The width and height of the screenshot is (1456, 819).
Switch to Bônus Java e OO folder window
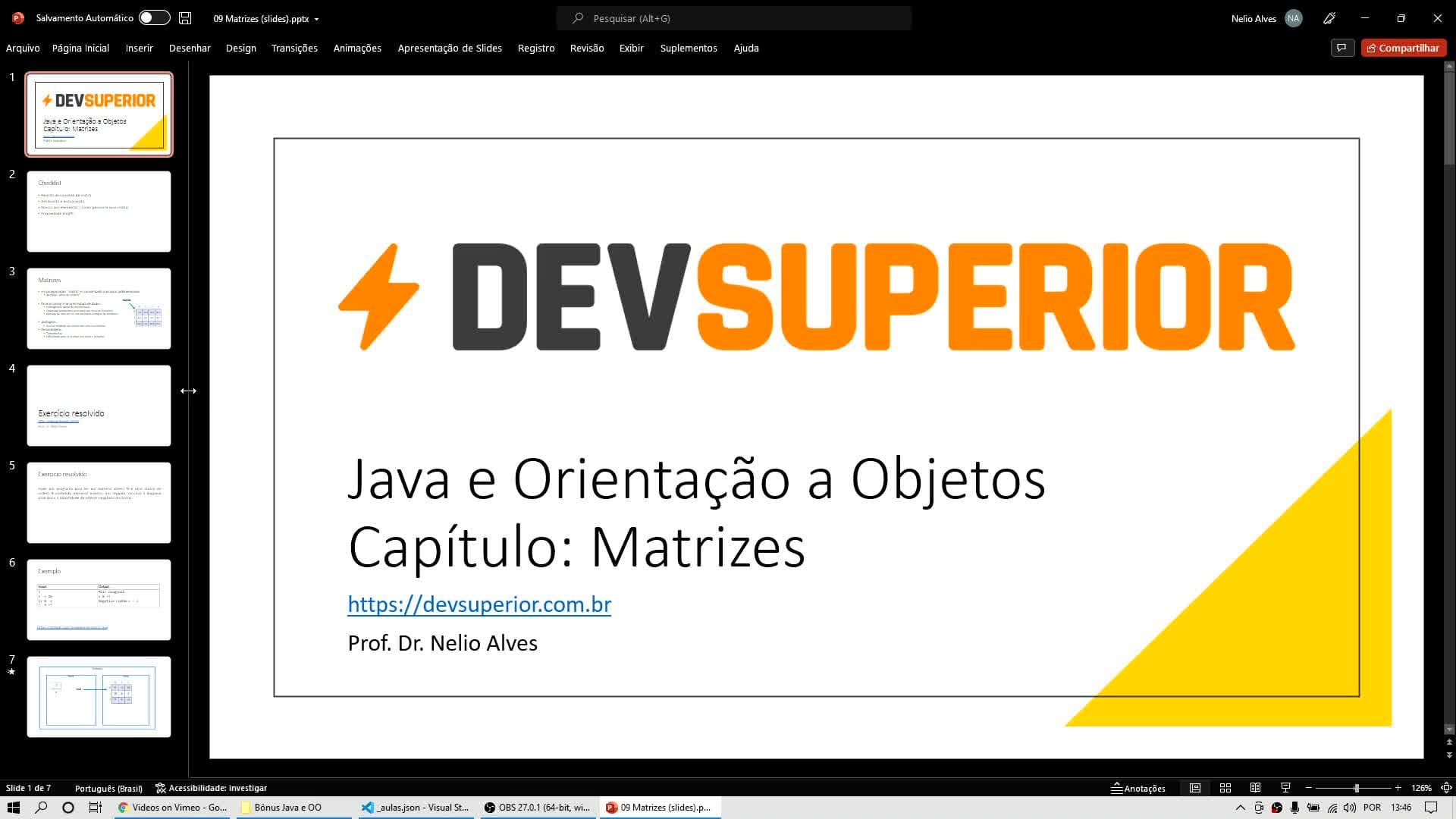click(x=293, y=808)
